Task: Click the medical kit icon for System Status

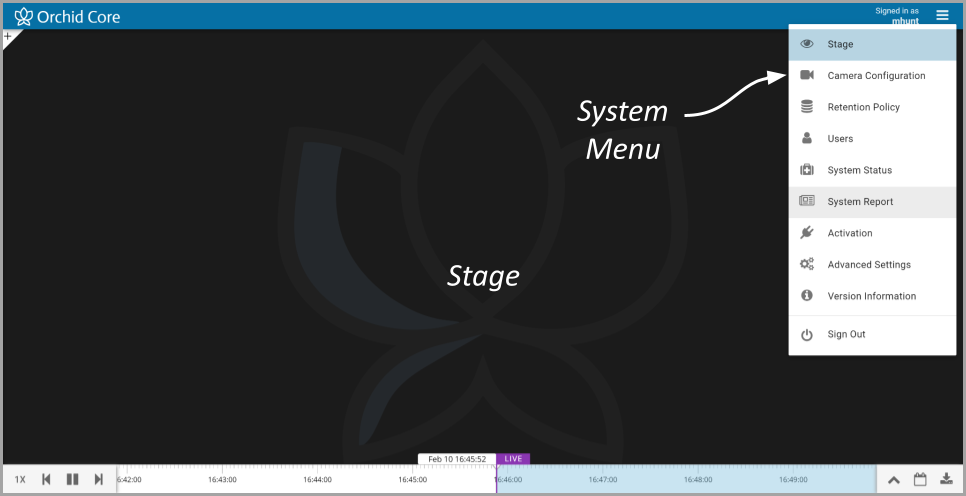Action: 806,169
